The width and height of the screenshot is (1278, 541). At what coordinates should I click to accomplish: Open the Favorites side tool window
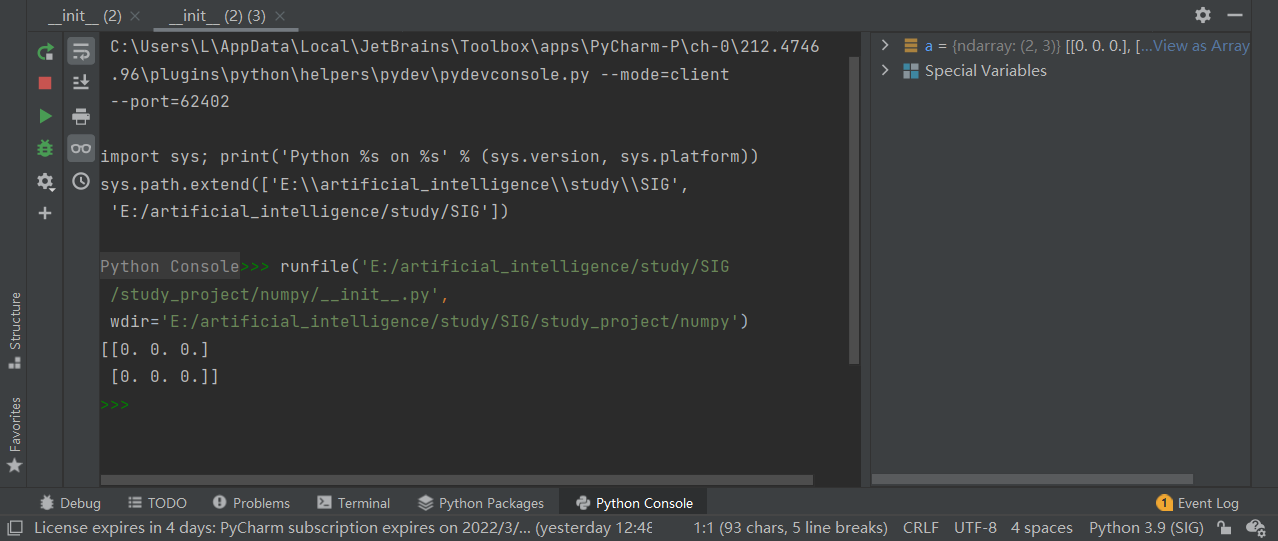point(15,435)
